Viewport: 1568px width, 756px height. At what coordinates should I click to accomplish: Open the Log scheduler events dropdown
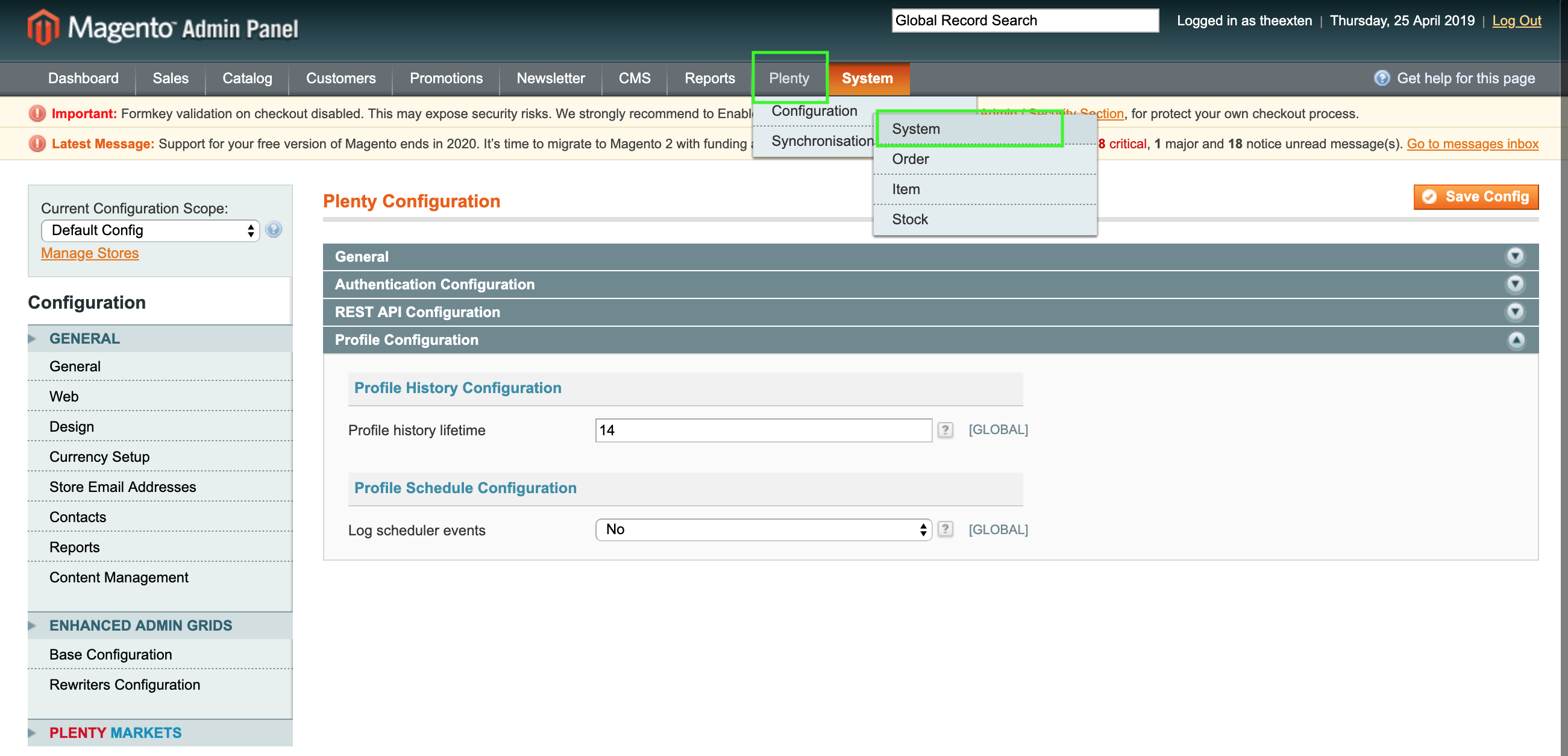click(x=764, y=529)
